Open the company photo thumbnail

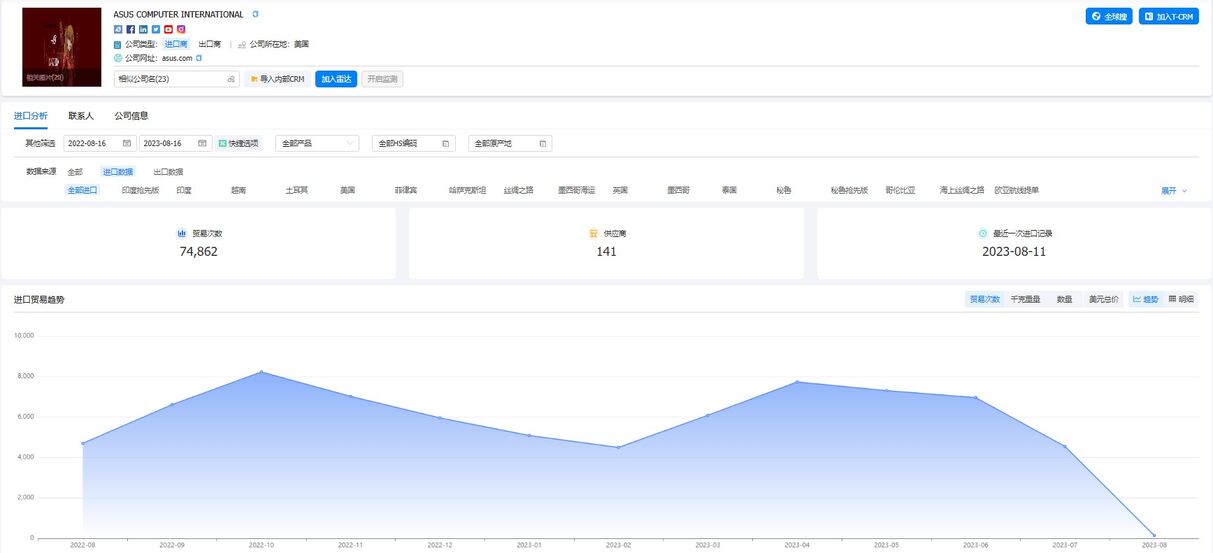point(62,47)
